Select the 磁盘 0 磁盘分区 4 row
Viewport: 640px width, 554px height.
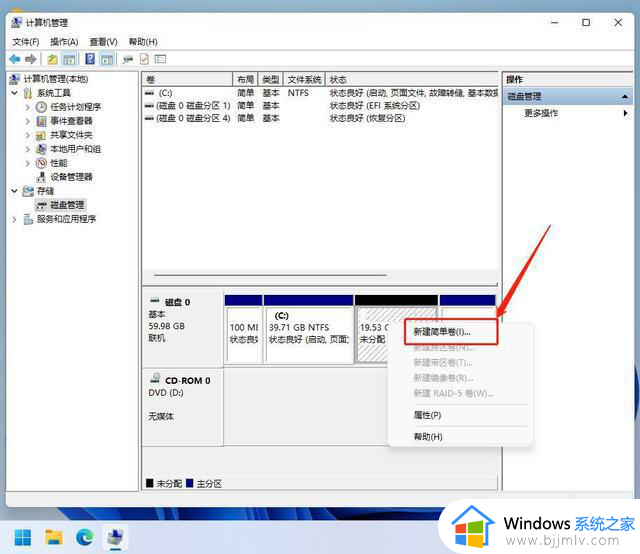[320, 118]
